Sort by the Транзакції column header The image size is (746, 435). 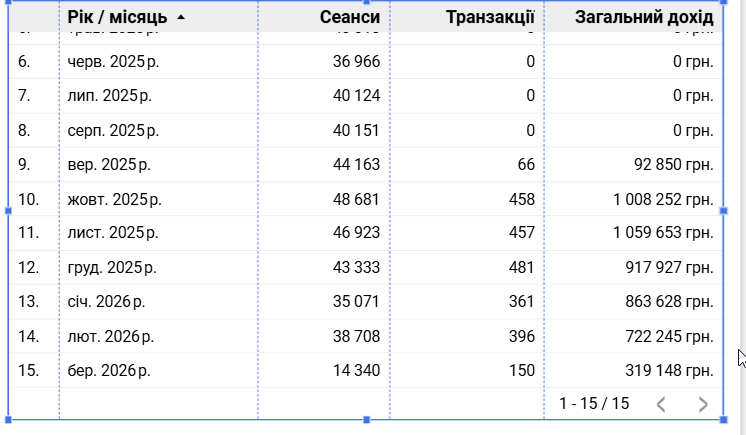click(490, 18)
